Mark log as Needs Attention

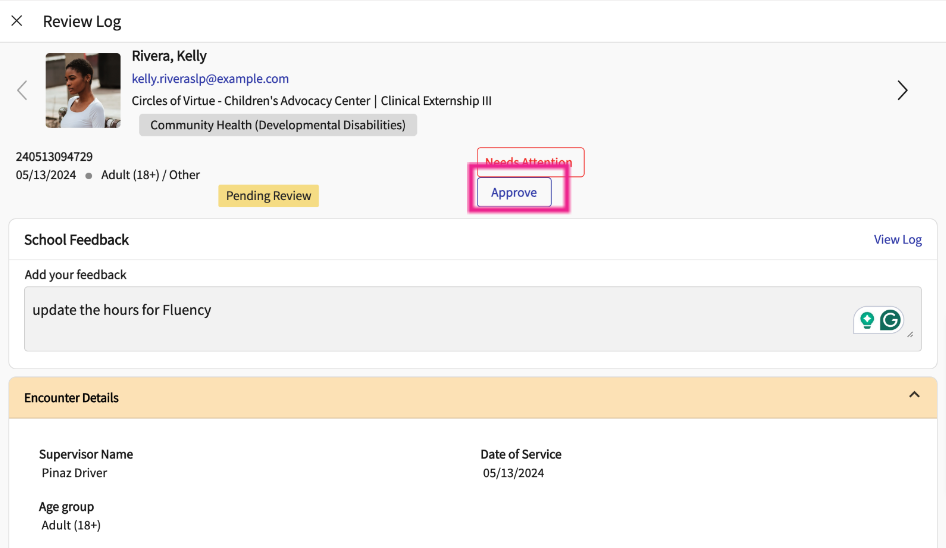pos(529,162)
